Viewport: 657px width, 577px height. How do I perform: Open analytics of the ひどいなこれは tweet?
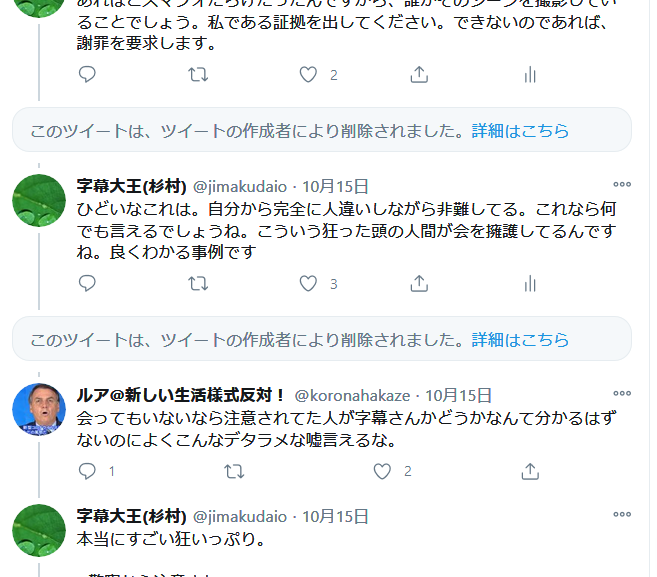click(530, 284)
